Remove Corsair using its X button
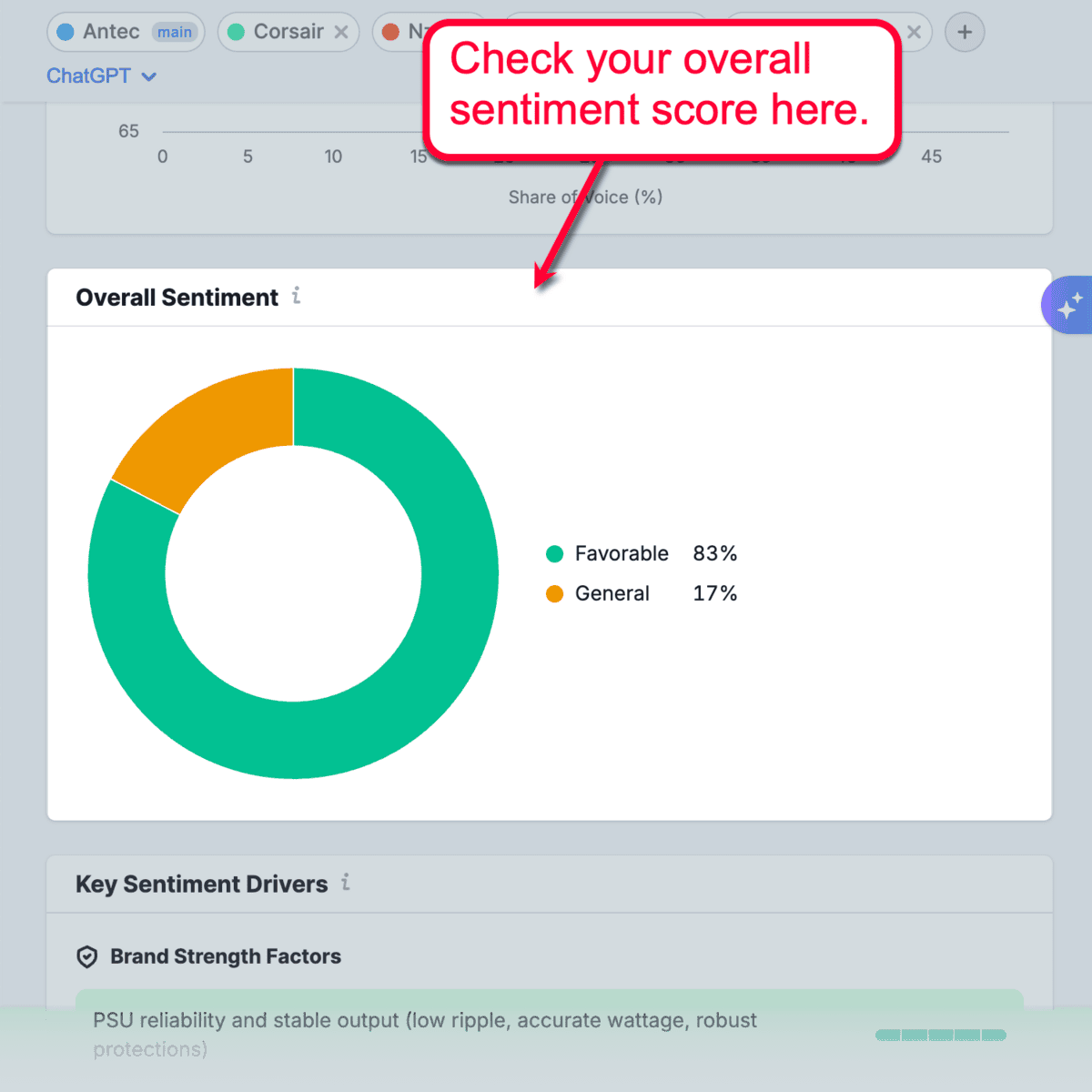Image resolution: width=1092 pixels, height=1092 pixels. tap(342, 32)
